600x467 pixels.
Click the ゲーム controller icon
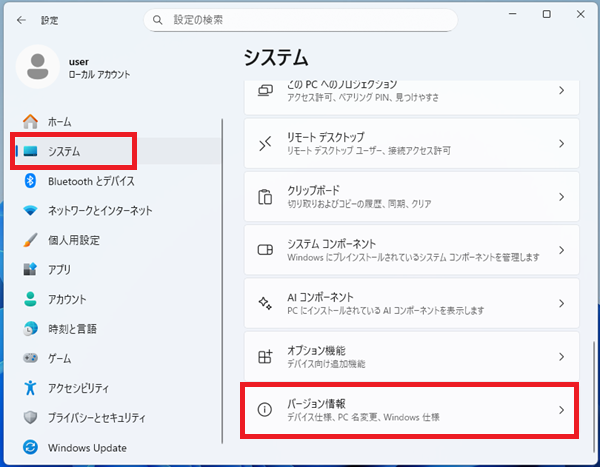pos(30,358)
